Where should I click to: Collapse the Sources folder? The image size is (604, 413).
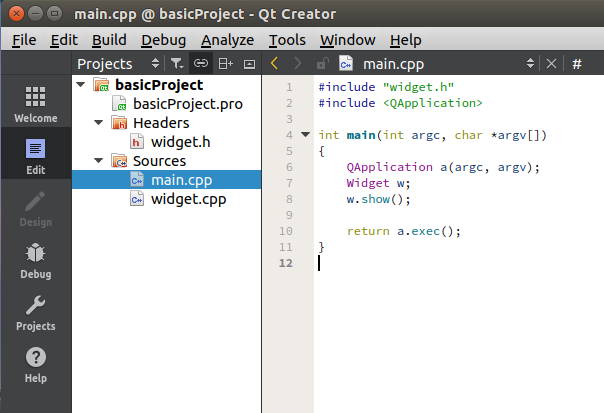[x=99, y=161]
